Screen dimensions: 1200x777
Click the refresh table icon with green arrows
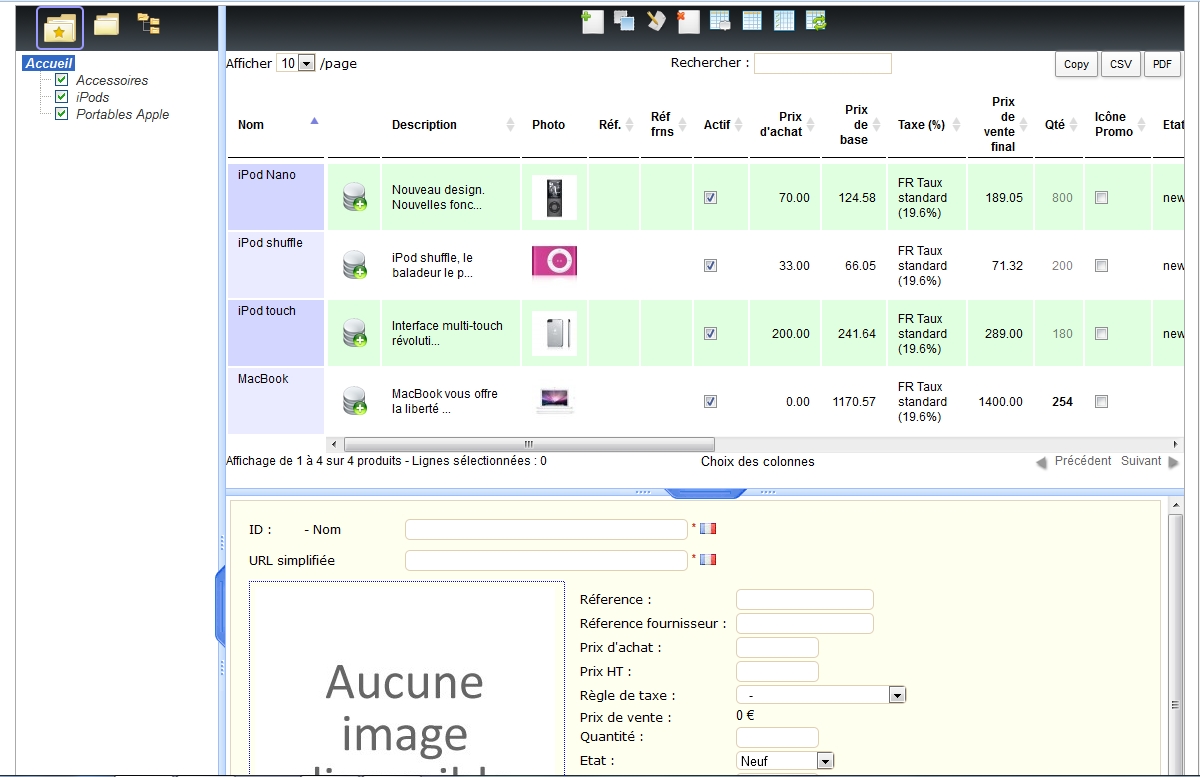pos(817,21)
